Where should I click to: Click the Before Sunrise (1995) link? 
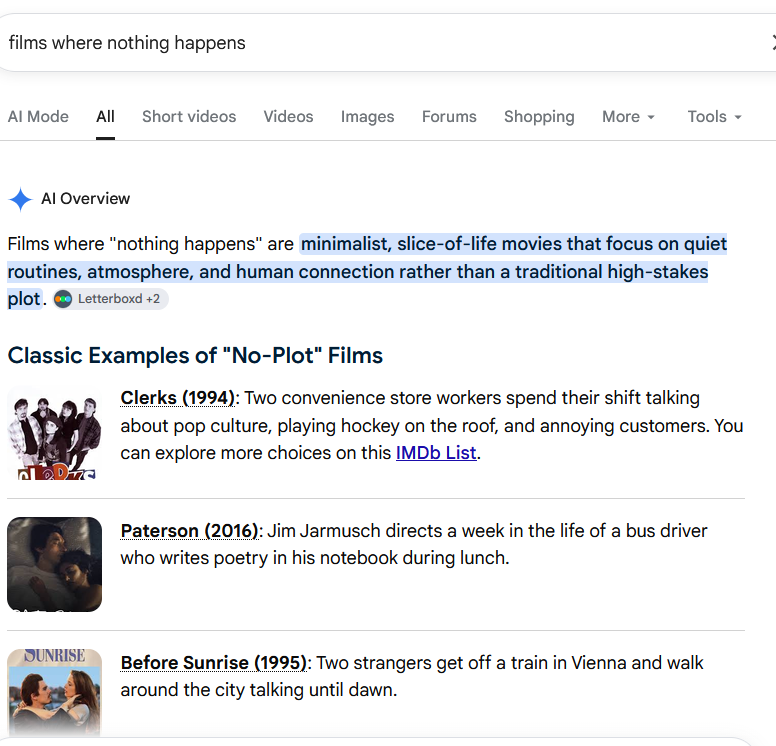214,663
